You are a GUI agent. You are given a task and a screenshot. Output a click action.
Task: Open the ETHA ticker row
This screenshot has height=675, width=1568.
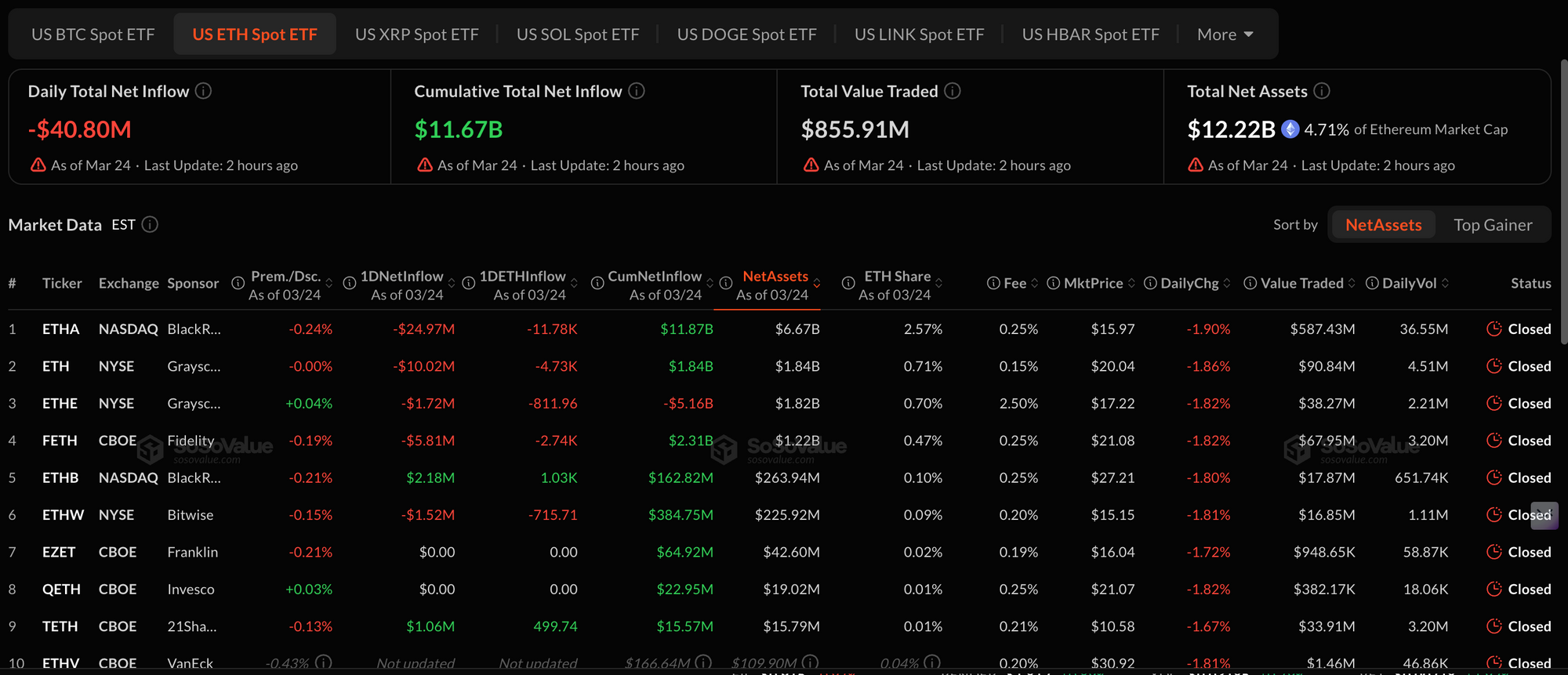coord(779,329)
